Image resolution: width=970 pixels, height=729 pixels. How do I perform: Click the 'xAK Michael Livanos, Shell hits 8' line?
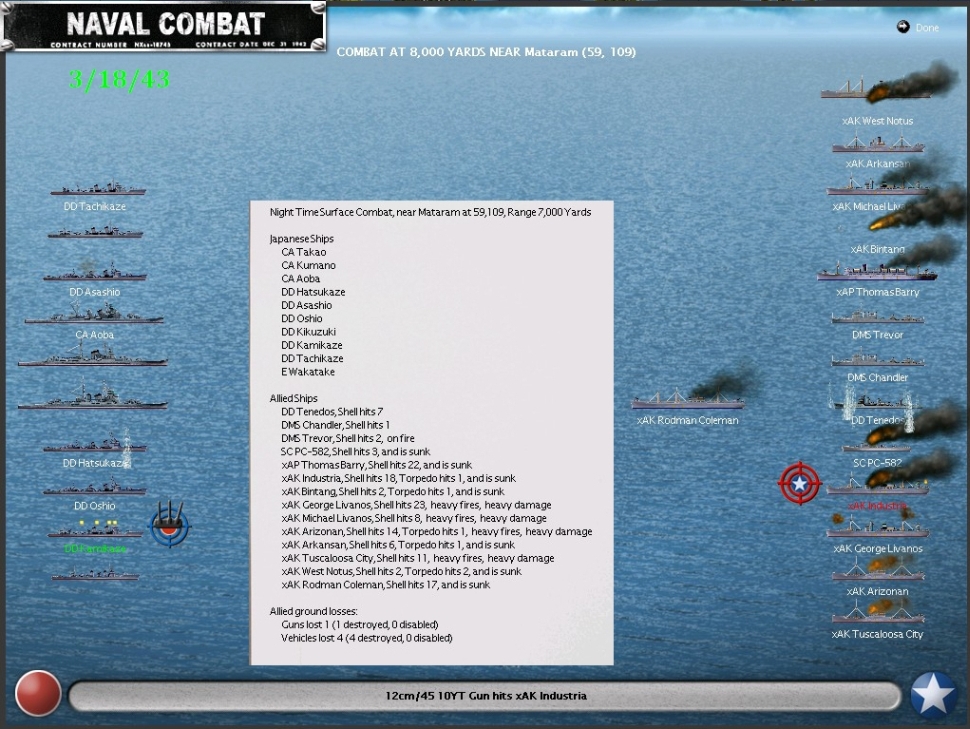pos(414,518)
